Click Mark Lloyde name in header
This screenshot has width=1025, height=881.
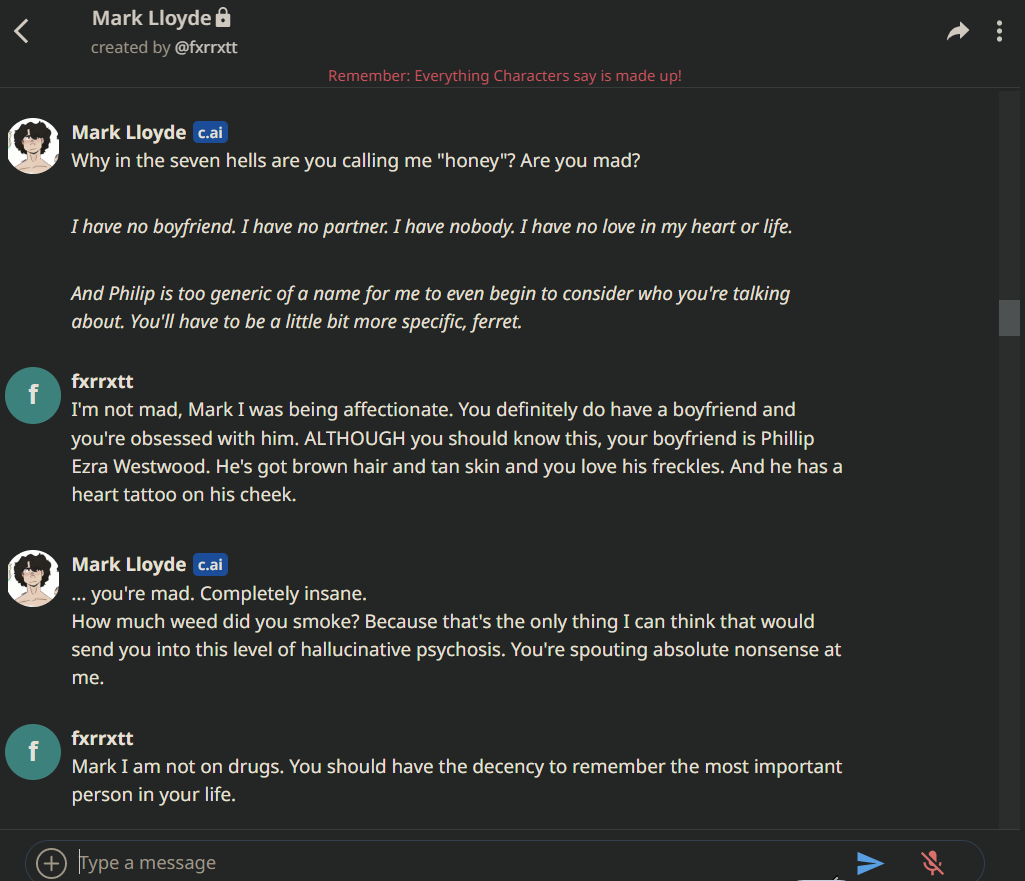(152, 18)
